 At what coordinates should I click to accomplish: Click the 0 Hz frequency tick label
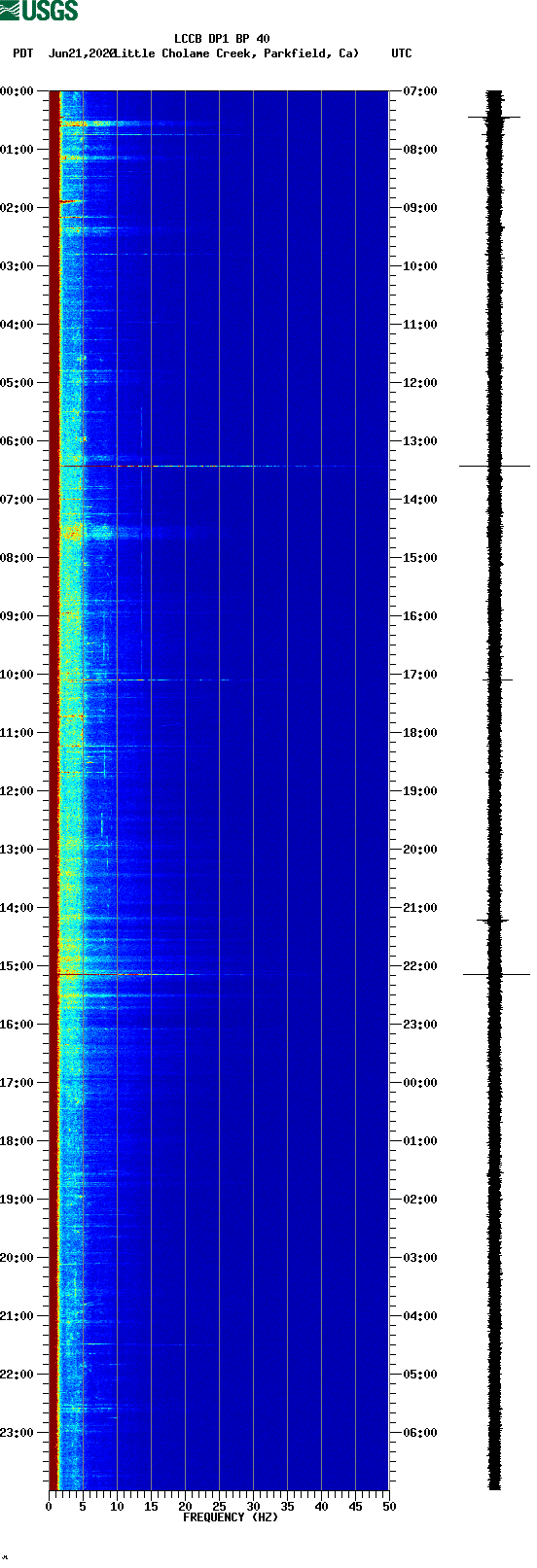[x=49, y=1507]
